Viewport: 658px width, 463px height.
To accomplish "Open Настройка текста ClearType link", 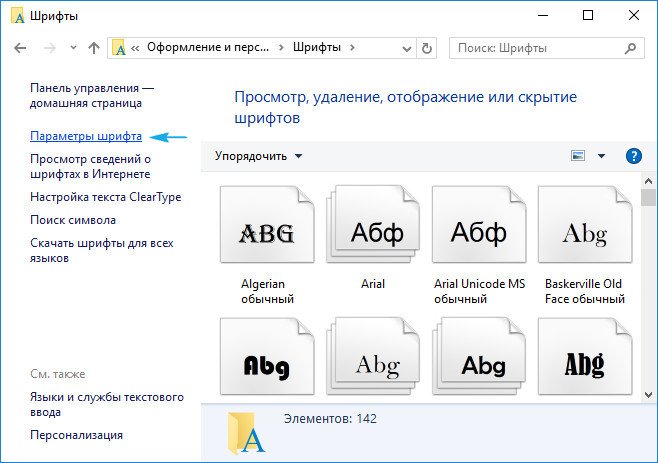I will pyautogui.click(x=106, y=197).
